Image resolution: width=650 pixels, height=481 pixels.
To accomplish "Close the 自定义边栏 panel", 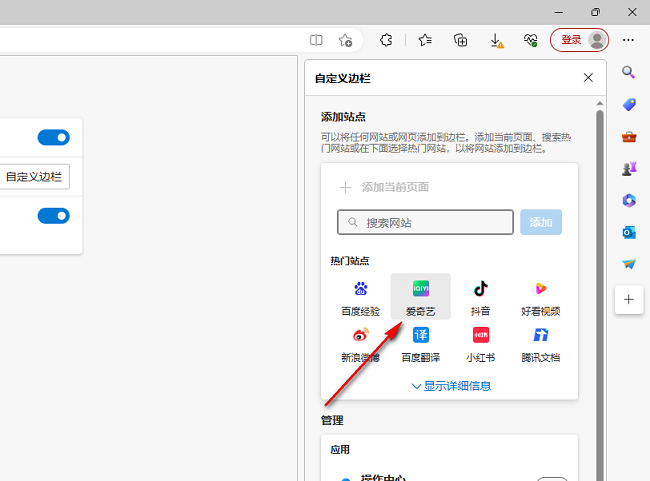I will click(x=588, y=77).
